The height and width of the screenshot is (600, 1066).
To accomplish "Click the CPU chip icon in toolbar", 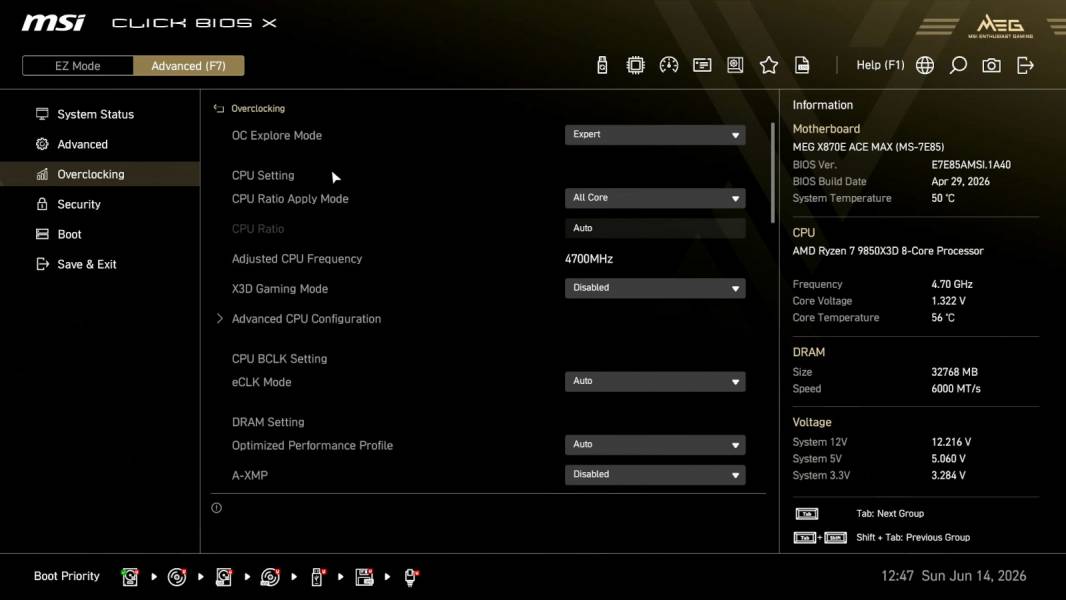I will click(635, 65).
